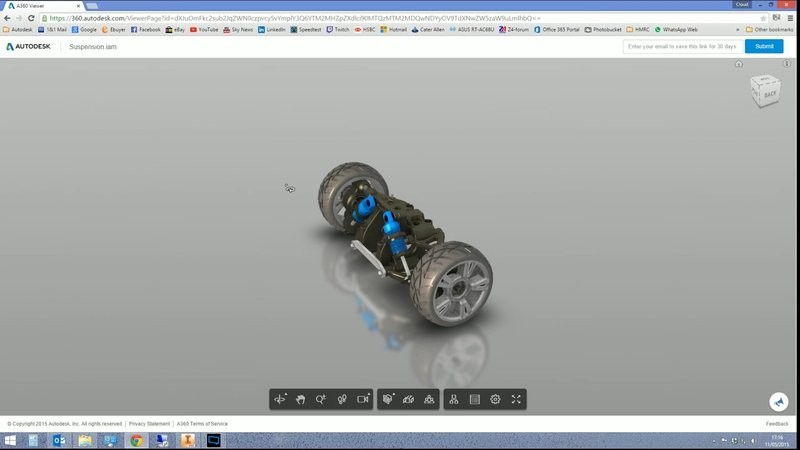Open the Camera interactions tool
The height and width of the screenshot is (450, 800).
[363, 399]
